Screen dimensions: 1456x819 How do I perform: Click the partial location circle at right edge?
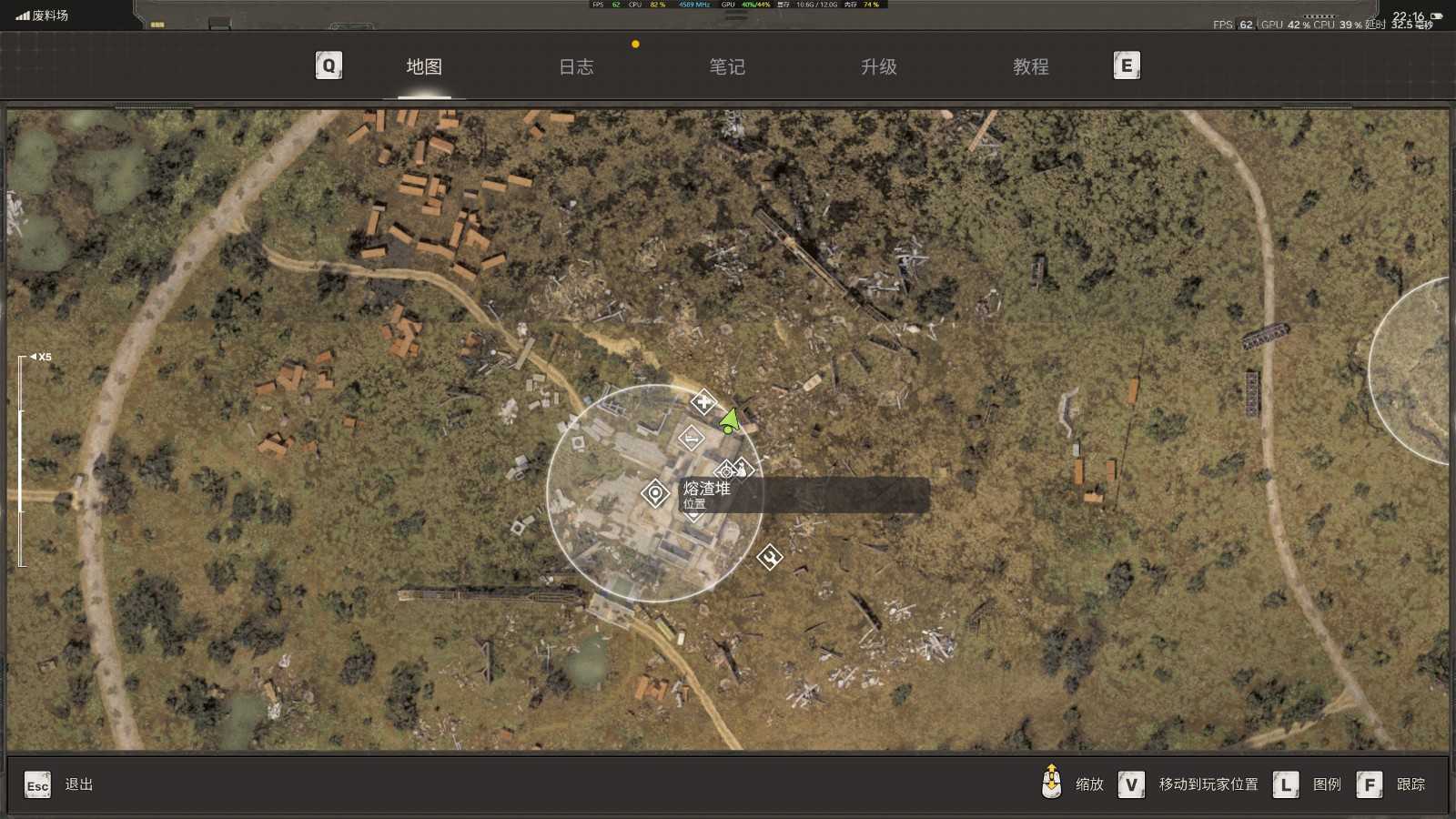[1409, 371]
